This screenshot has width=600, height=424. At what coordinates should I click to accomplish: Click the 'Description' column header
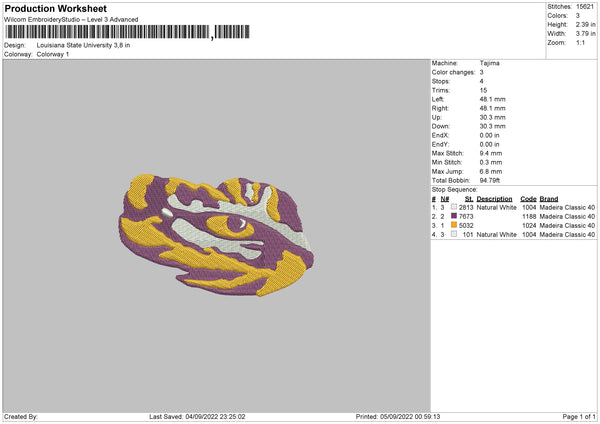(494, 199)
